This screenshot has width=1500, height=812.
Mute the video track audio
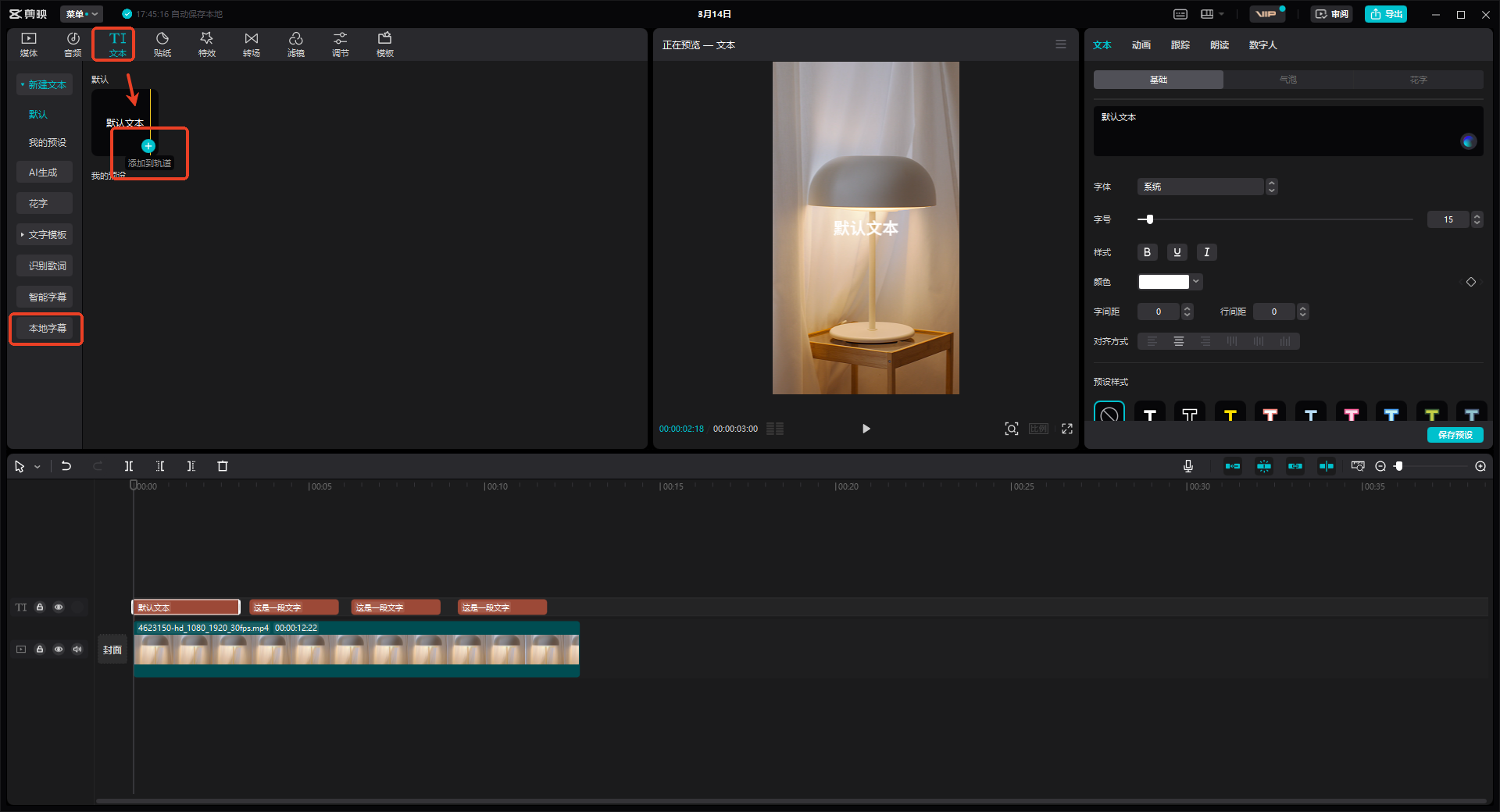pyautogui.click(x=77, y=650)
